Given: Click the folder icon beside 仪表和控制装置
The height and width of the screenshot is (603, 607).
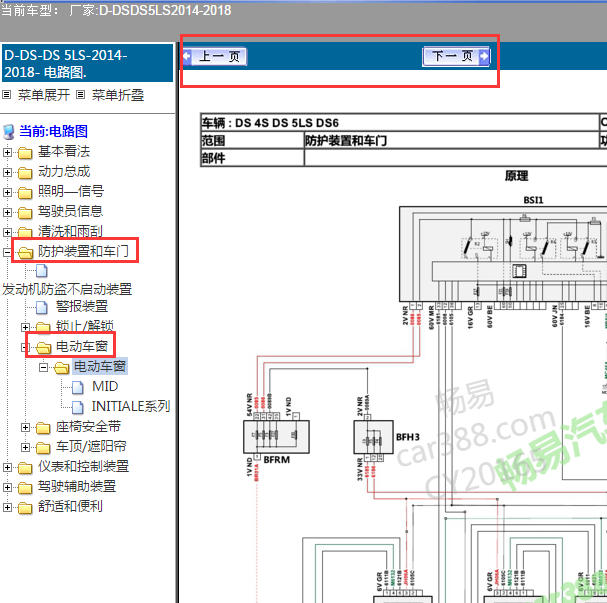Looking at the screenshot, I should click(25, 468).
